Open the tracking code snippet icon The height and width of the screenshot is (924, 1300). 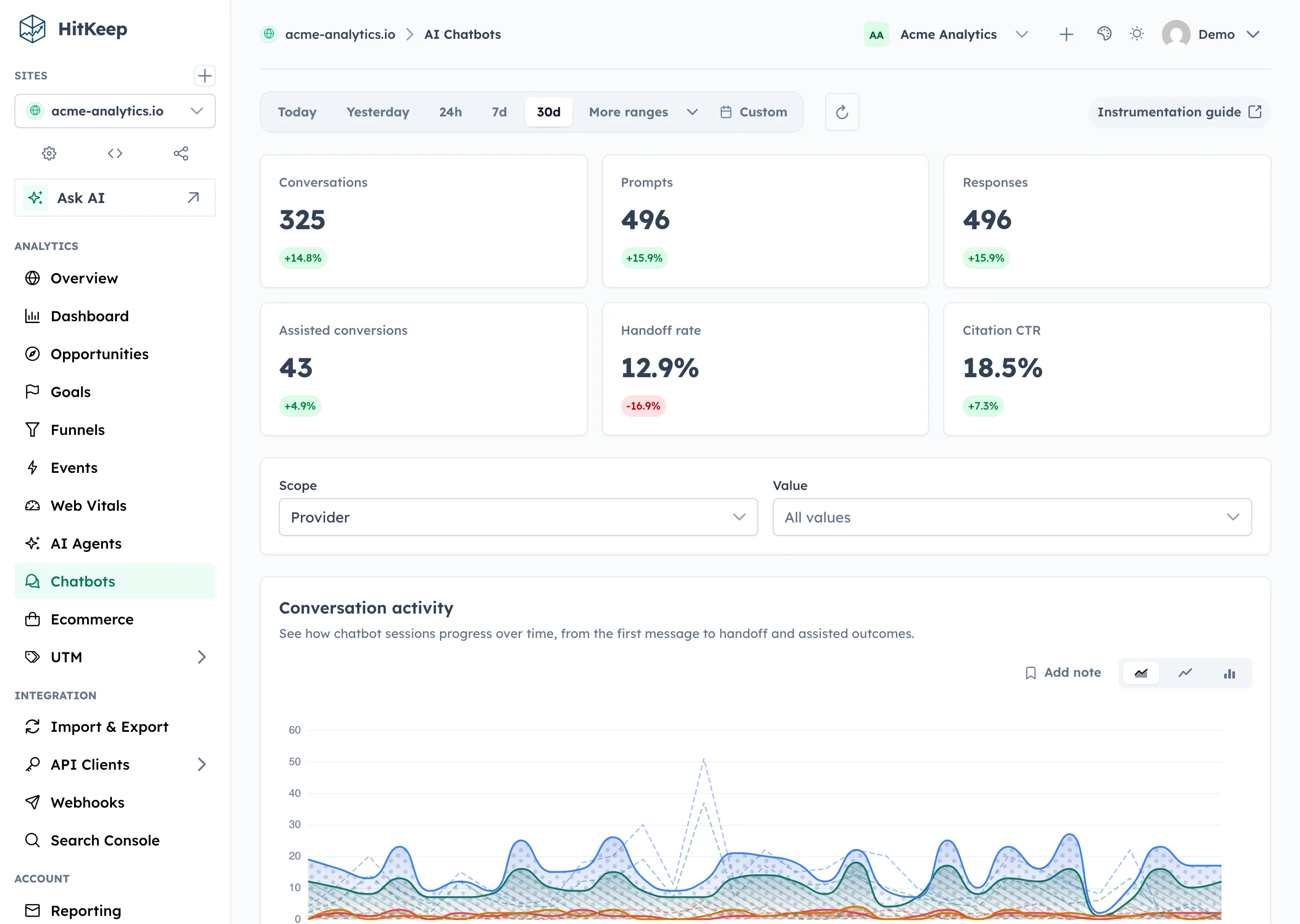click(x=115, y=153)
